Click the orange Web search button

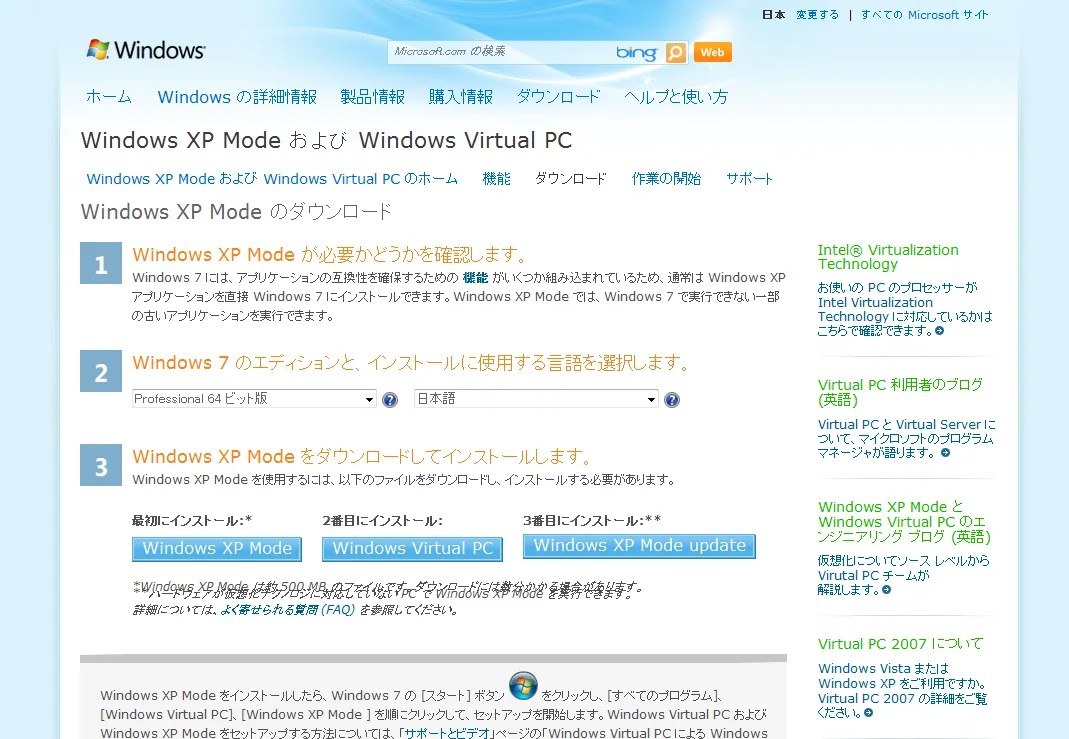point(712,52)
